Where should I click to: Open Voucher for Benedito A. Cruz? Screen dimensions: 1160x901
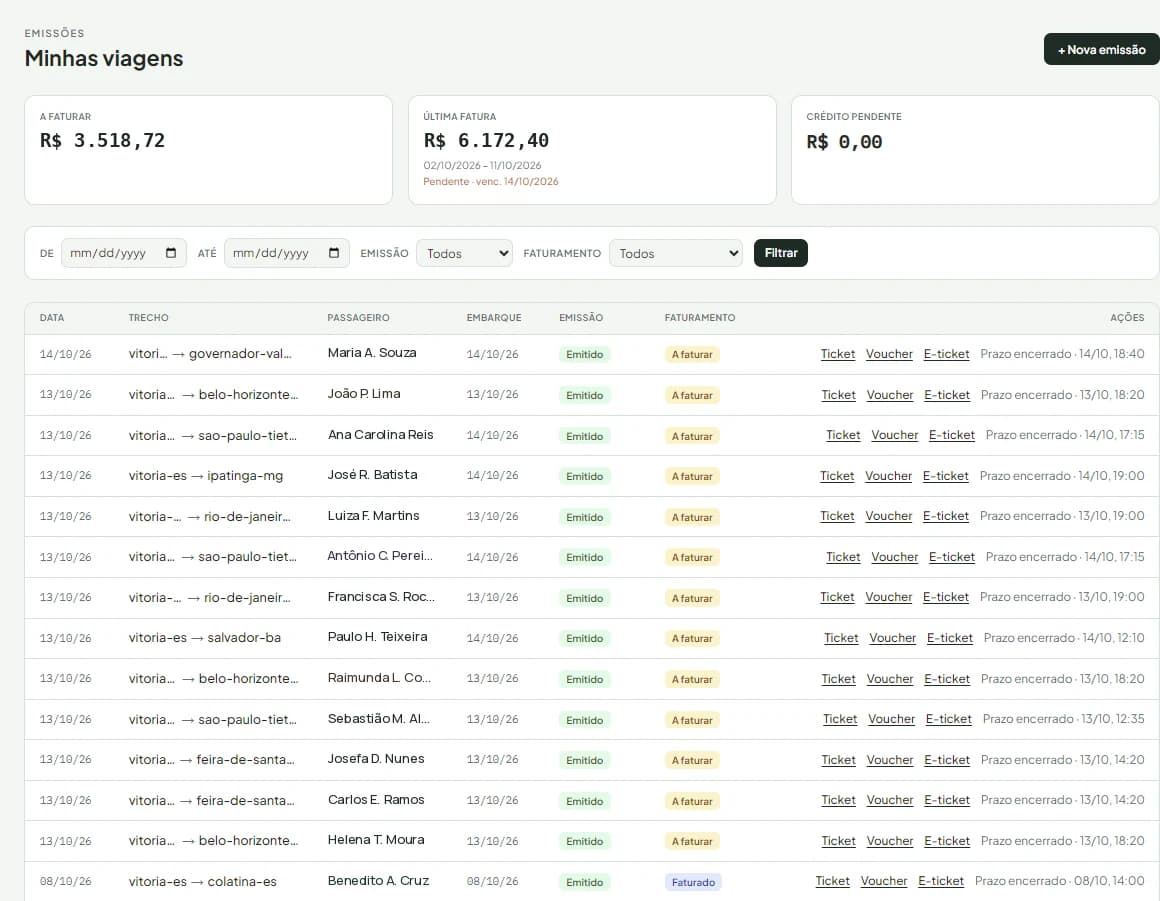884,881
